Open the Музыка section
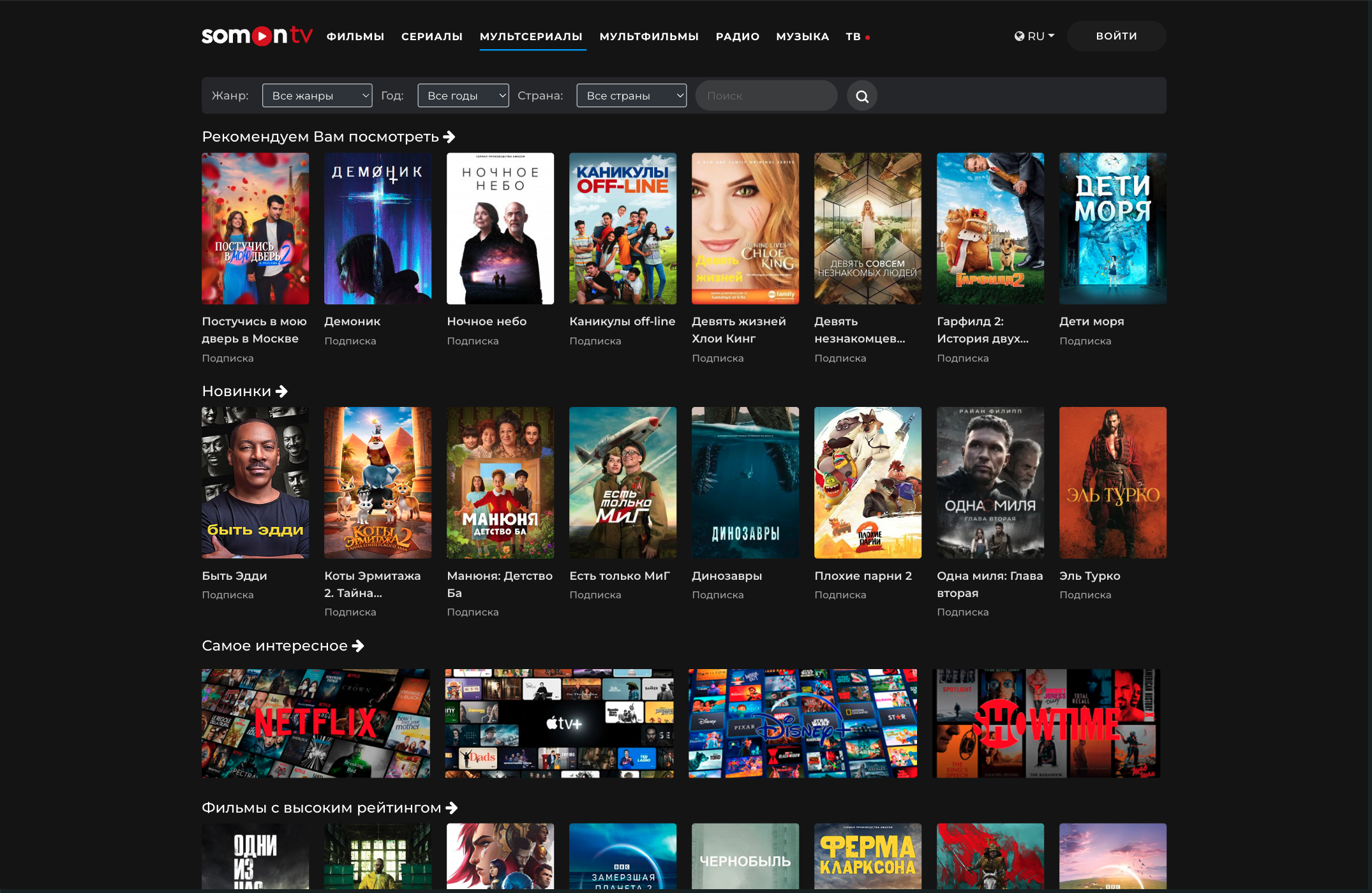The height and width of the screenshot is (893, 1372). (x=803, y=37)
